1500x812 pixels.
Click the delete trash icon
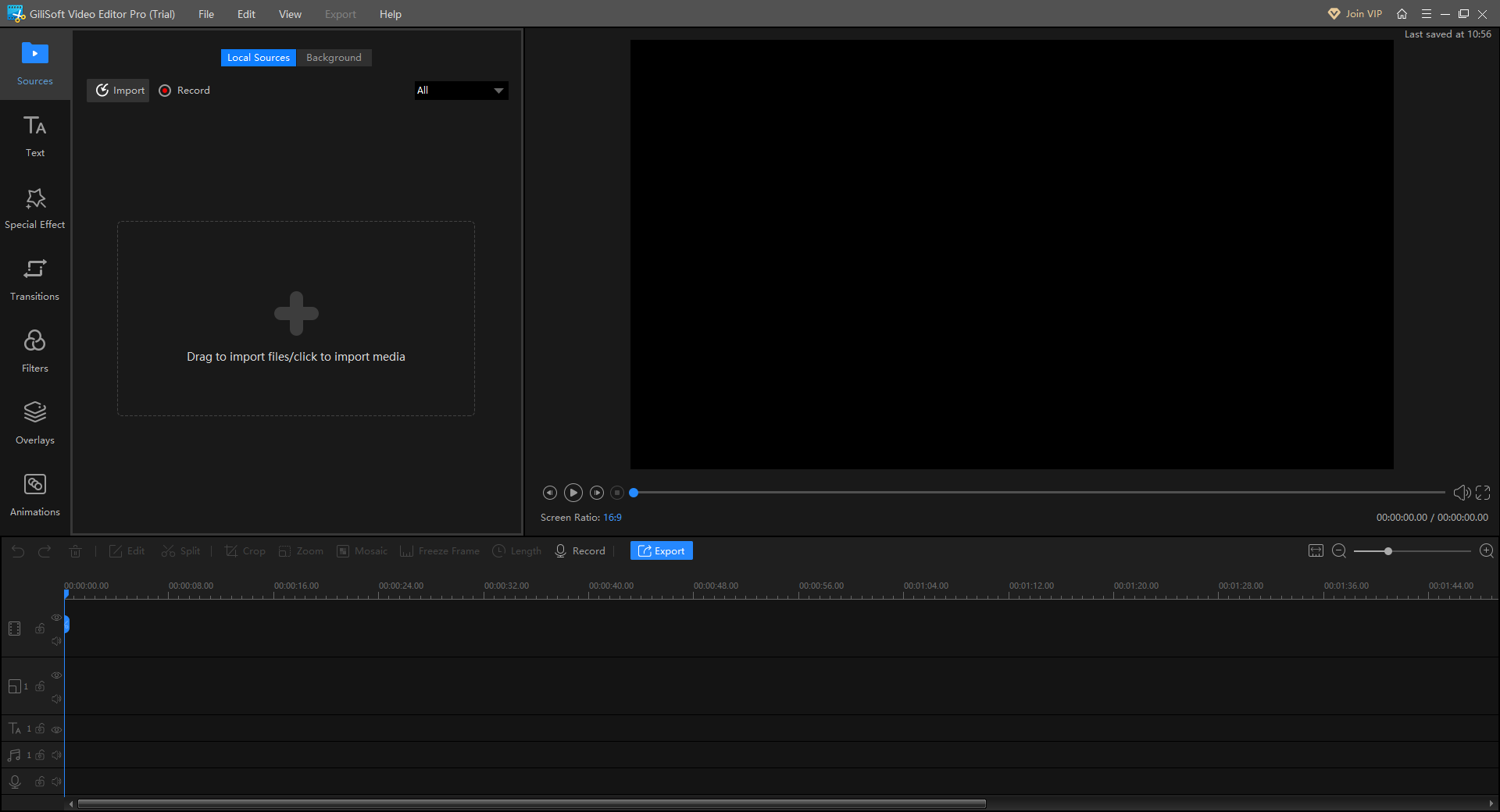click(x=75, y=551)
